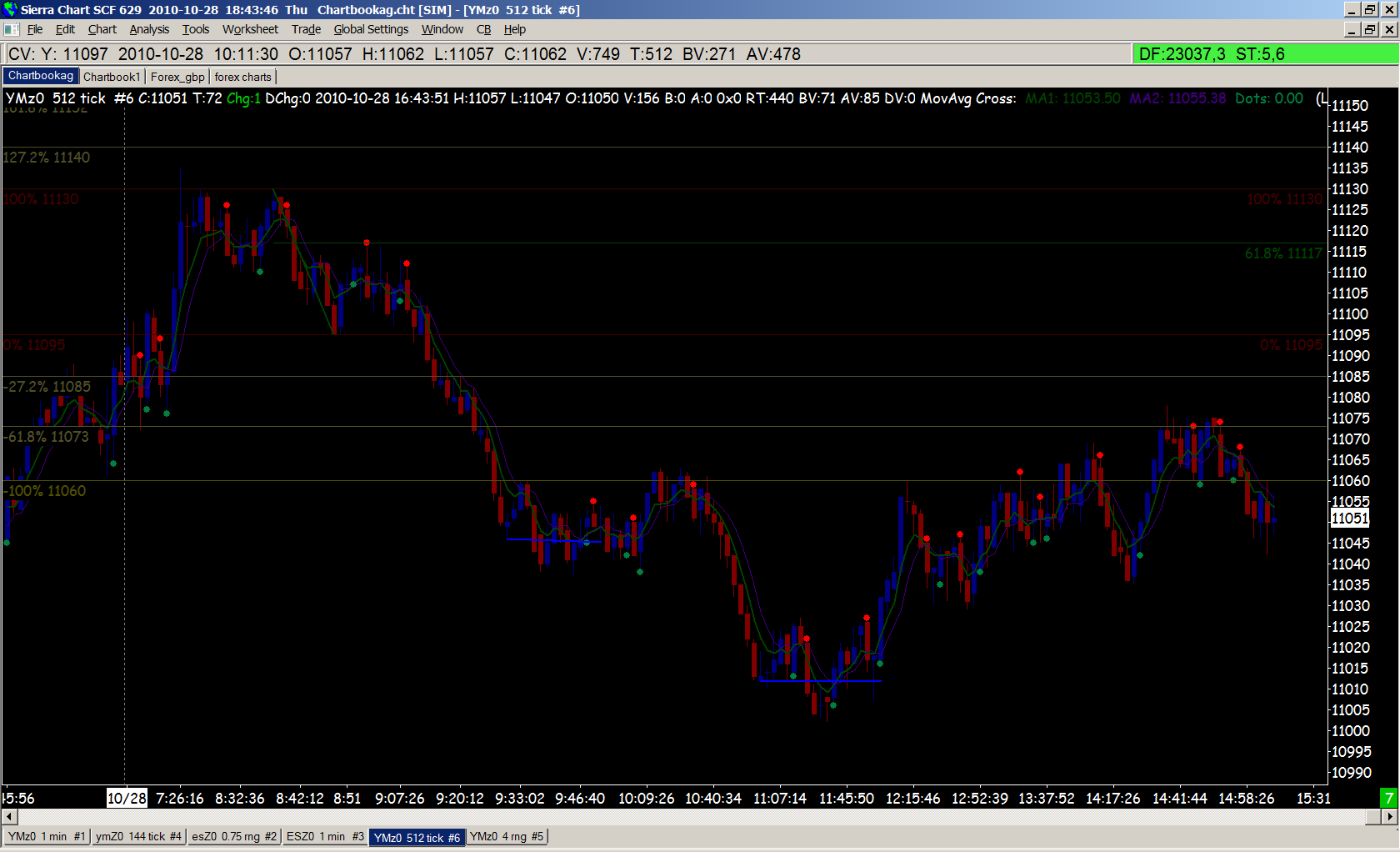
Task: Click the 127.2% 11140 Fibonacci label
Action: coord(47,158)
